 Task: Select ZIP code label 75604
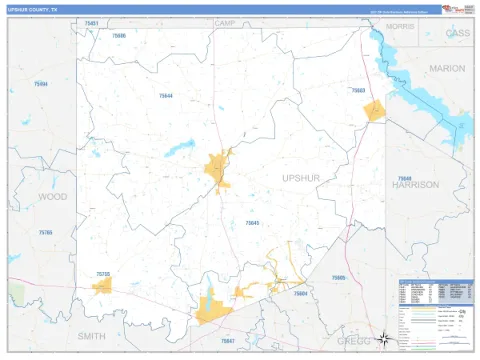tap(300, 294)
